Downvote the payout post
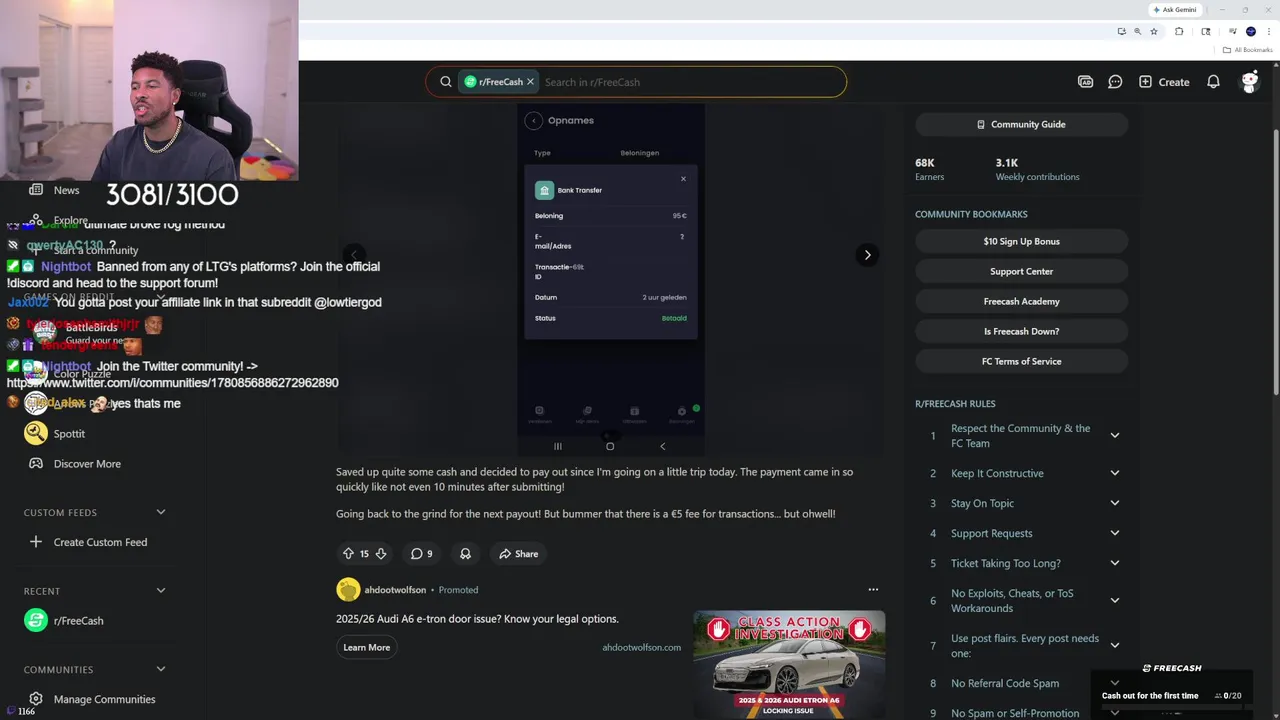 point(381,554)
